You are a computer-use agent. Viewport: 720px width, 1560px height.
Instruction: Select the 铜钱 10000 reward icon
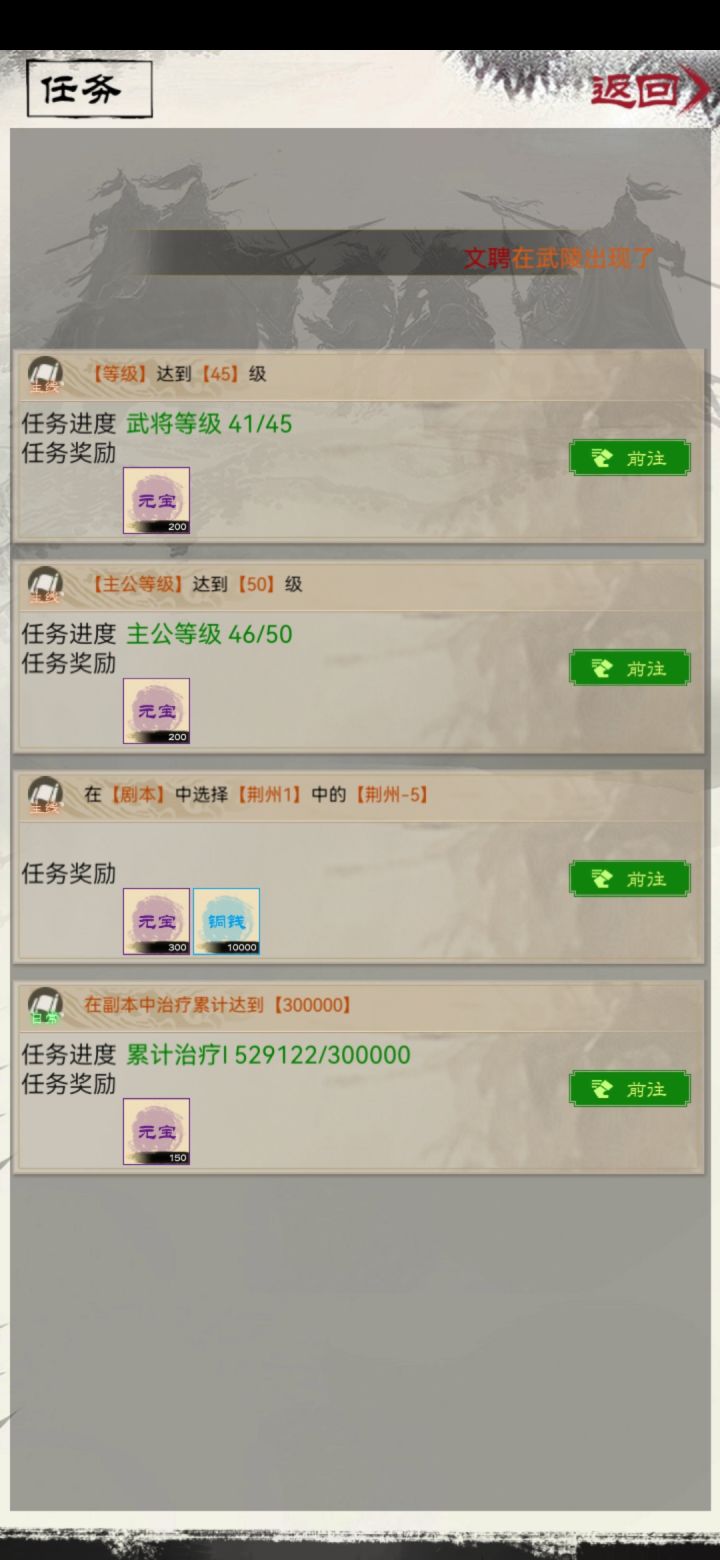coord(226,921)
